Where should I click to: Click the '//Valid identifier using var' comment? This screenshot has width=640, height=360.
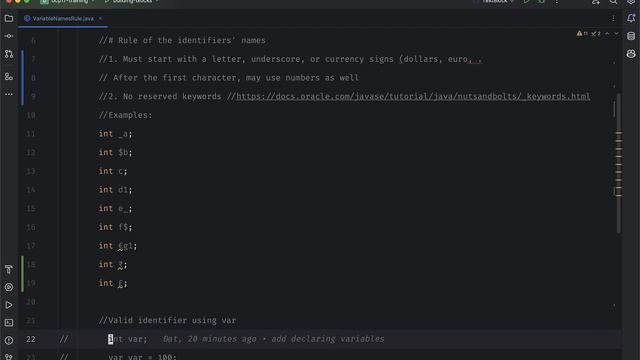point(167,320)
